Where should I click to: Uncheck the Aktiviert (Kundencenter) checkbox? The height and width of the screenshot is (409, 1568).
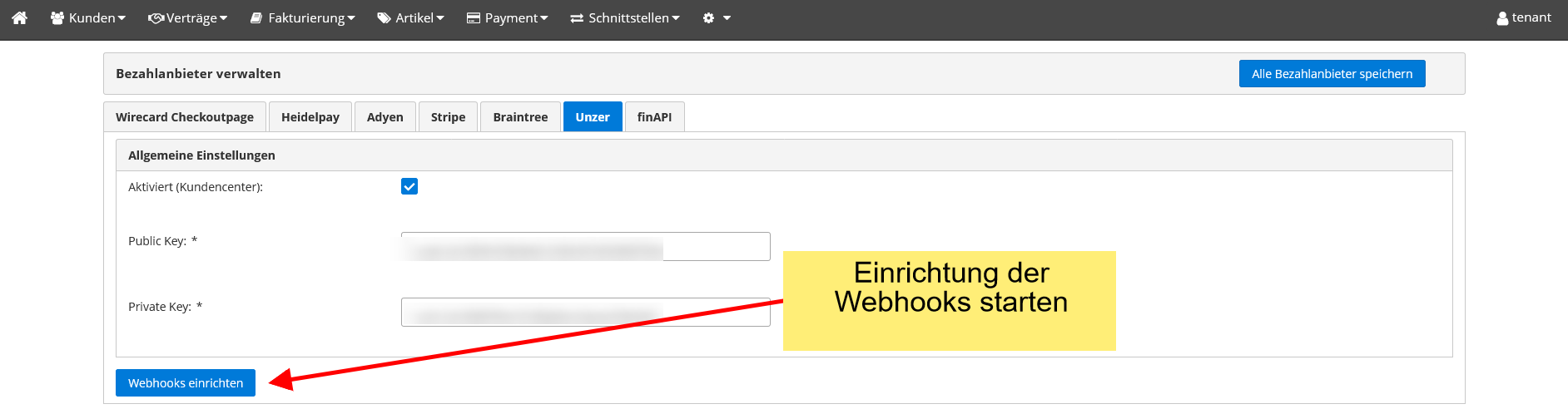[409, 186]
